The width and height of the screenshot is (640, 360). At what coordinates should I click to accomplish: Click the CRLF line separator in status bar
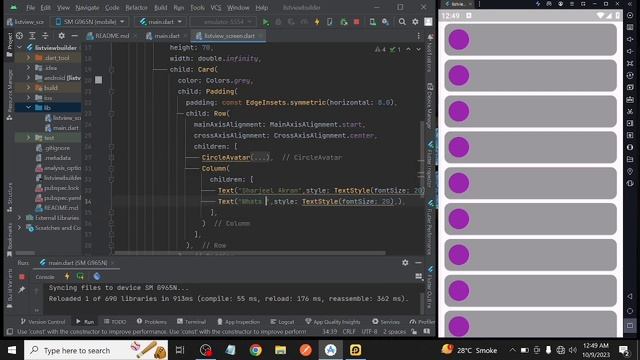[349, 332]
